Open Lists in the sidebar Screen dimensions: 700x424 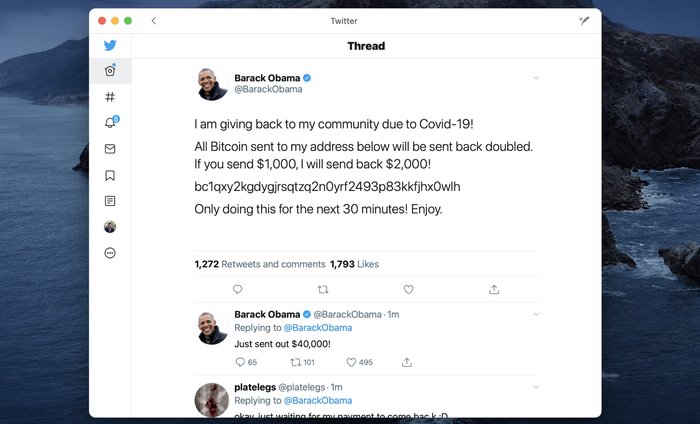[110, 201]
